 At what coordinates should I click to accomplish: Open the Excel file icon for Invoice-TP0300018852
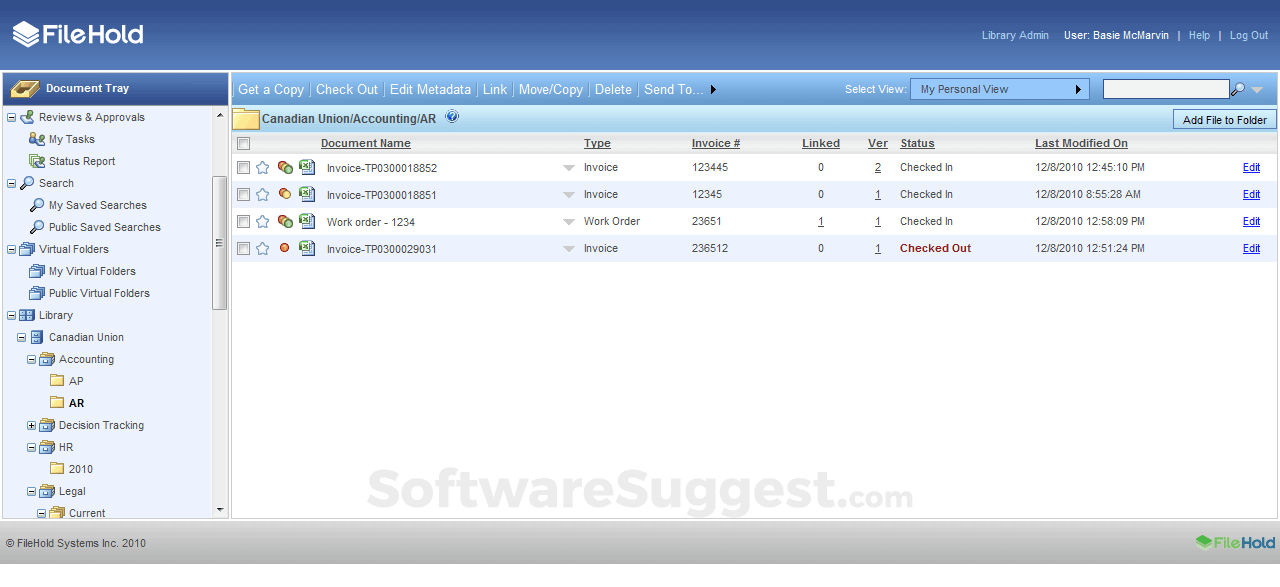point(307,167)
